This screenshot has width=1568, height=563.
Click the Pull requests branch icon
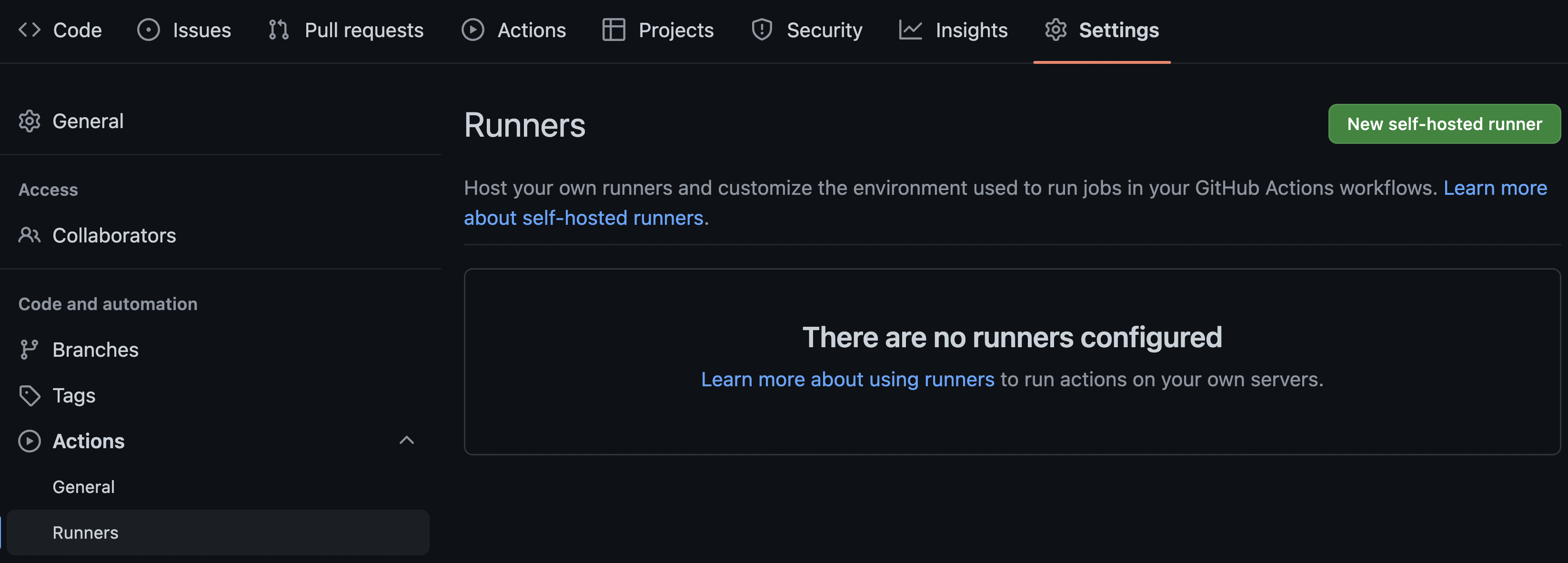[x=279, y=30]
